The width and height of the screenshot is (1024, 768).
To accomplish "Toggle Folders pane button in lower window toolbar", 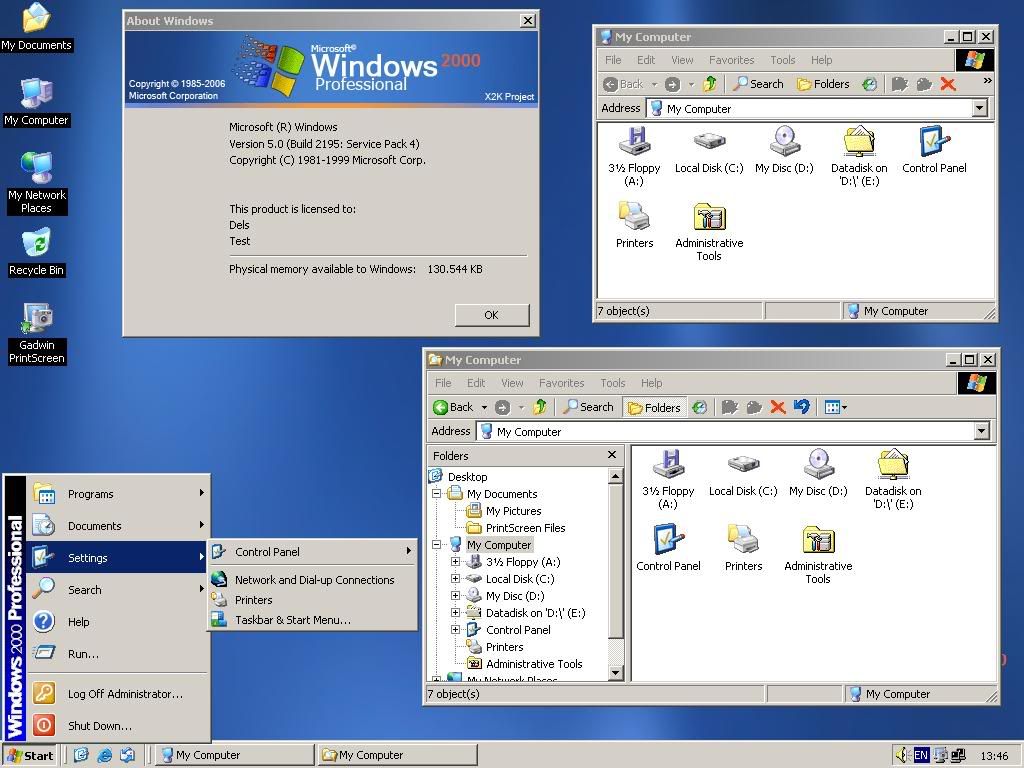I will tap(654, 408).
